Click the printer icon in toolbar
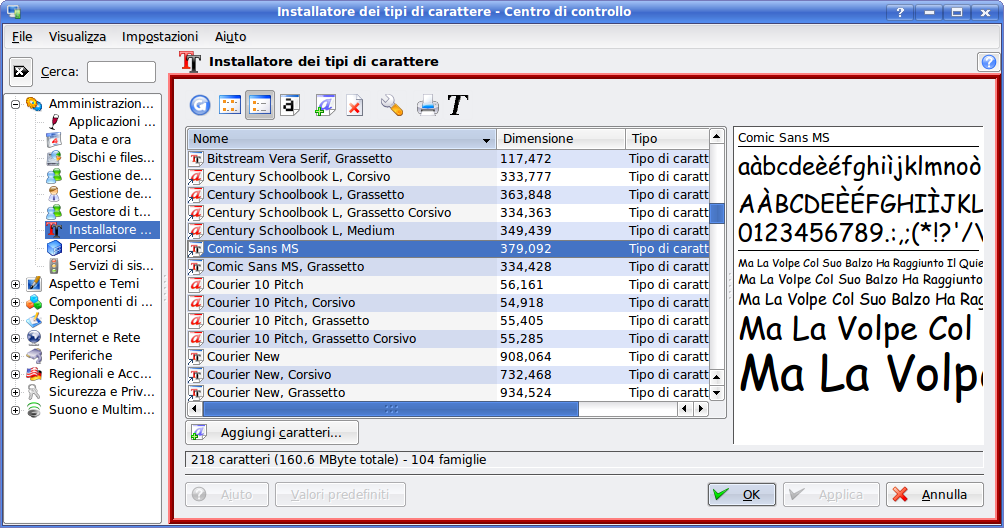The image size is (1004, 528). [x=427, y=104]
